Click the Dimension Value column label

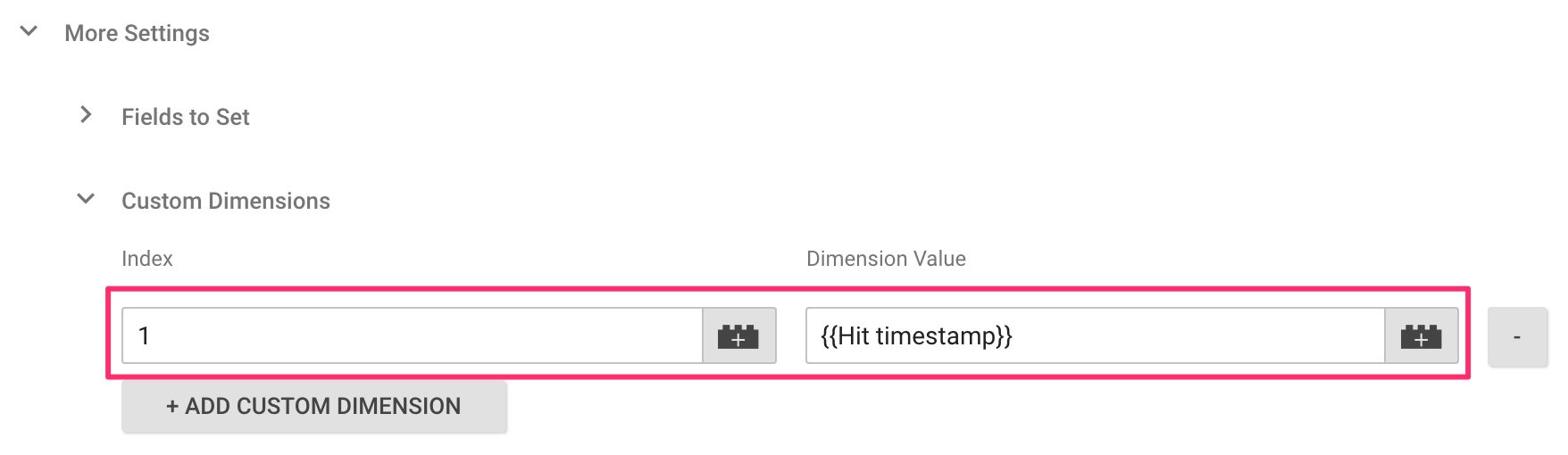tap(886, 259)
